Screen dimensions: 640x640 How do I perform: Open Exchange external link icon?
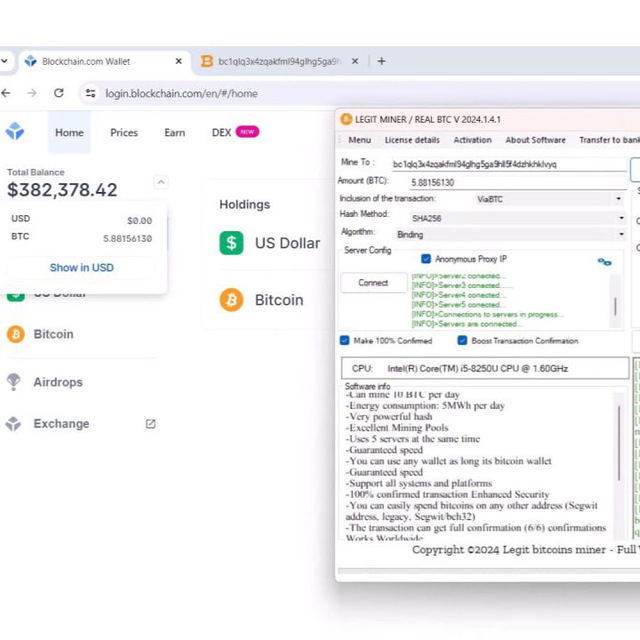tap(150, 424)
